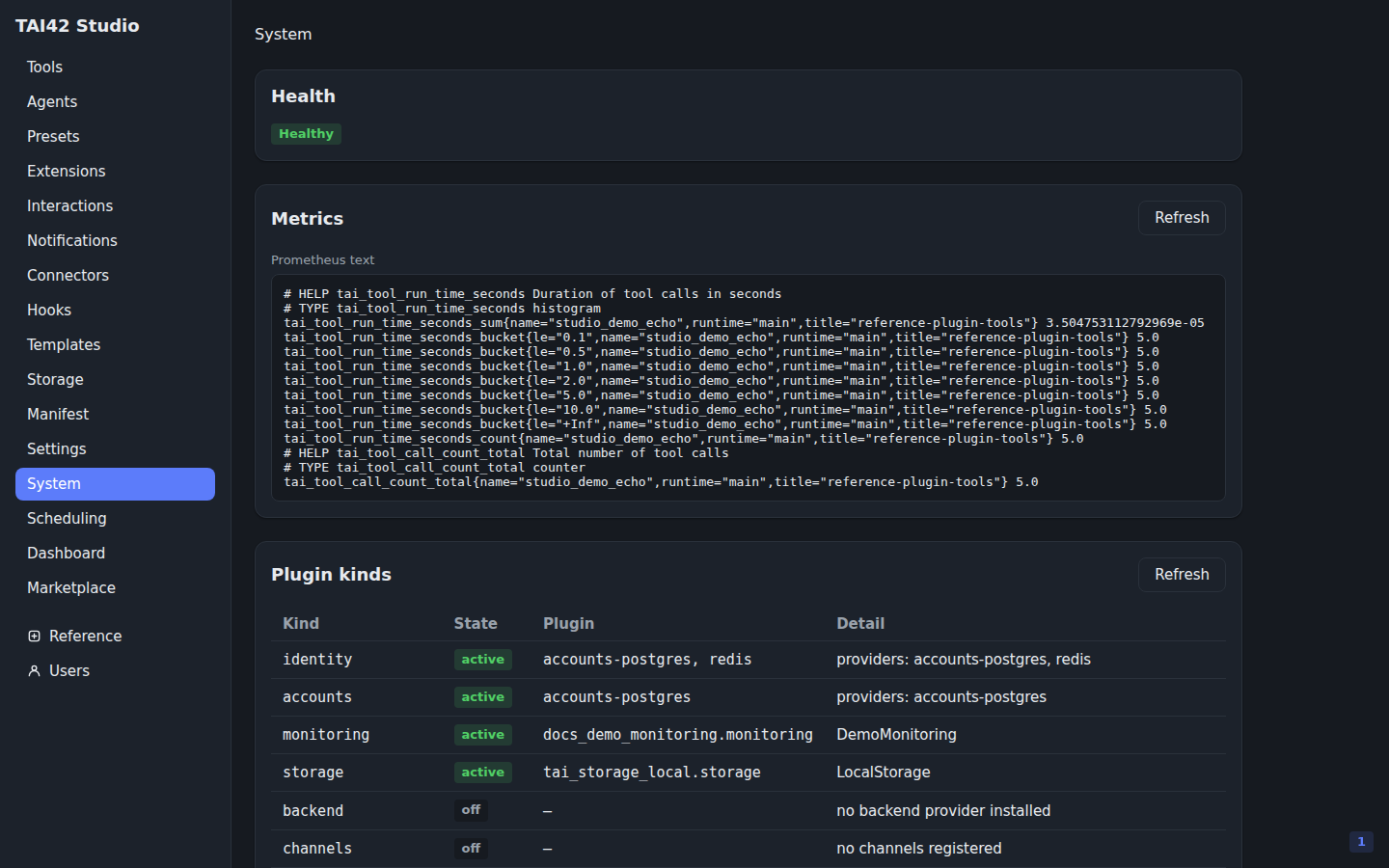This screenshot has height=868, width=1389.
Task: Go to Templates
Action: tap(115, 345)
